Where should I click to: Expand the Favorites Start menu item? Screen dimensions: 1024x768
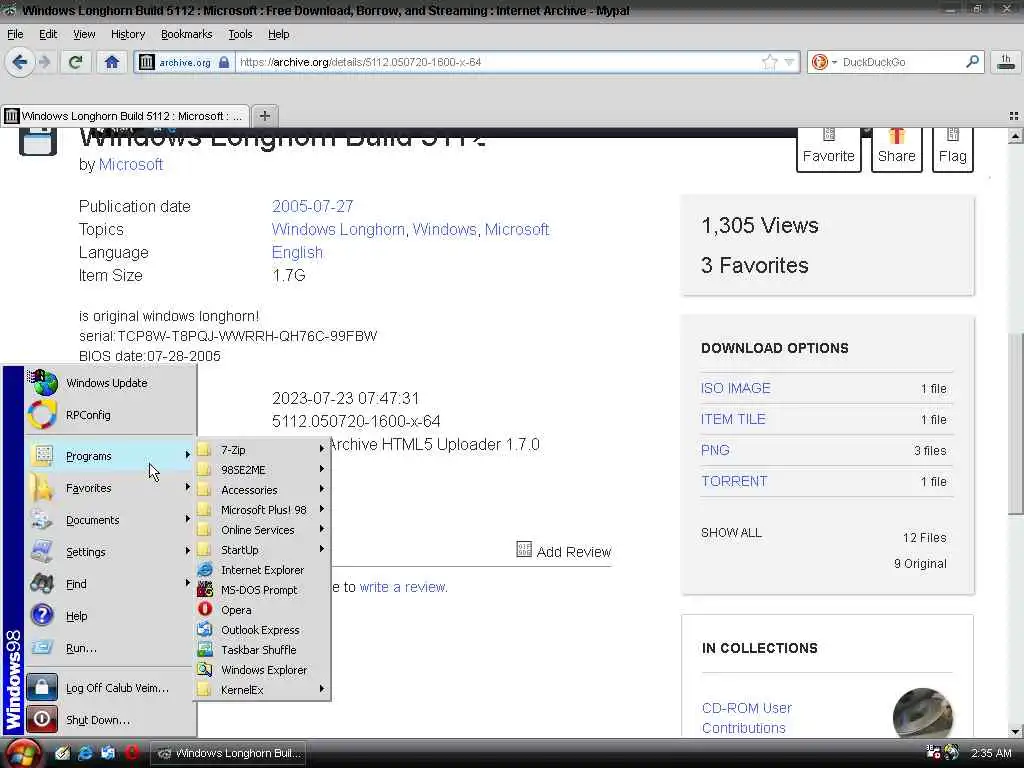click(111, 488)
